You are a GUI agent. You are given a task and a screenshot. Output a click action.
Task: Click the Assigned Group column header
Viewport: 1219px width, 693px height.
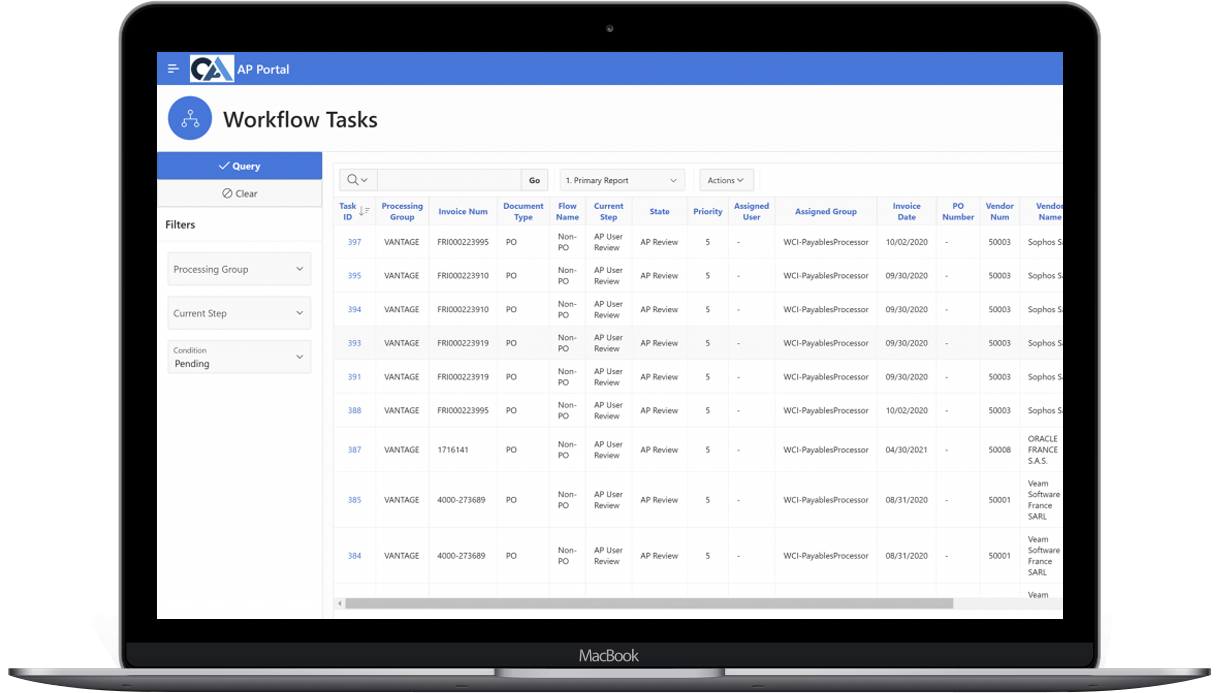(x=826, y=211)
